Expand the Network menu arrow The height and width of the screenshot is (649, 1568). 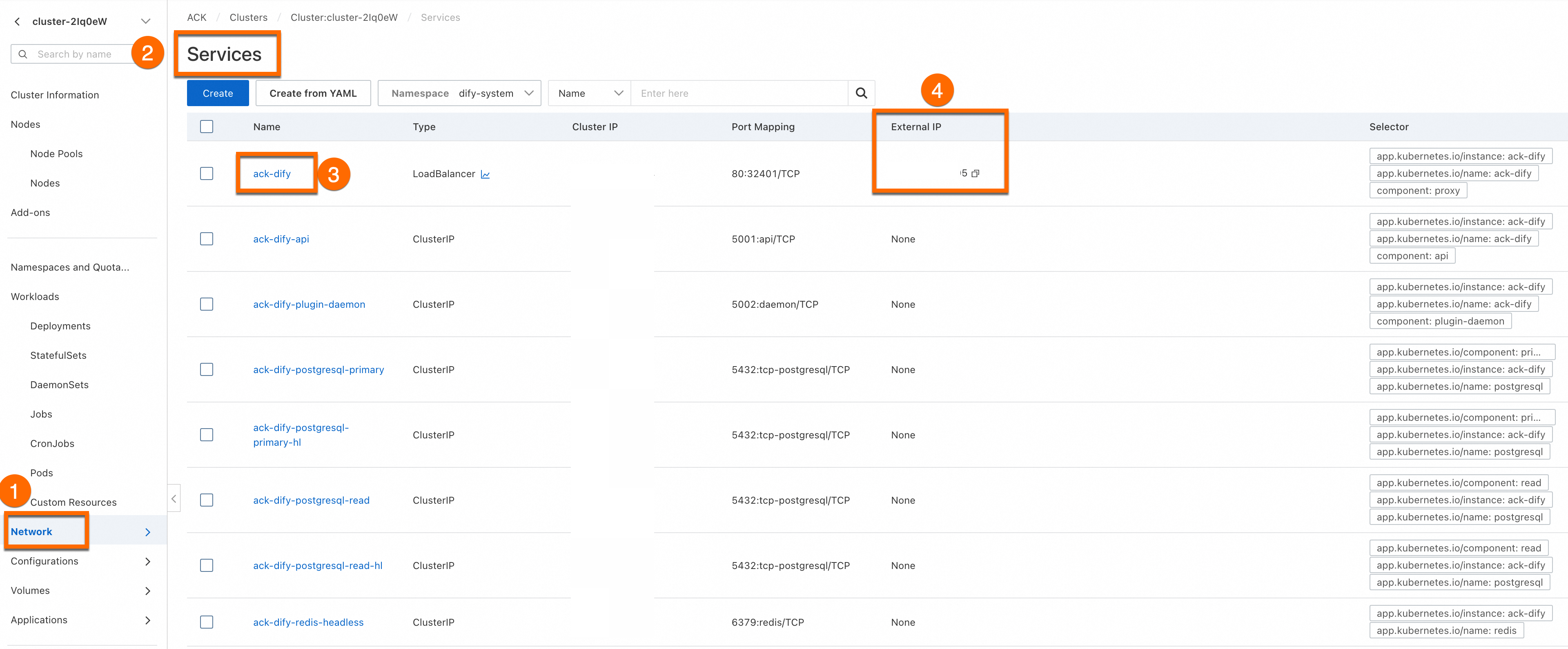(x=148, y=532)
